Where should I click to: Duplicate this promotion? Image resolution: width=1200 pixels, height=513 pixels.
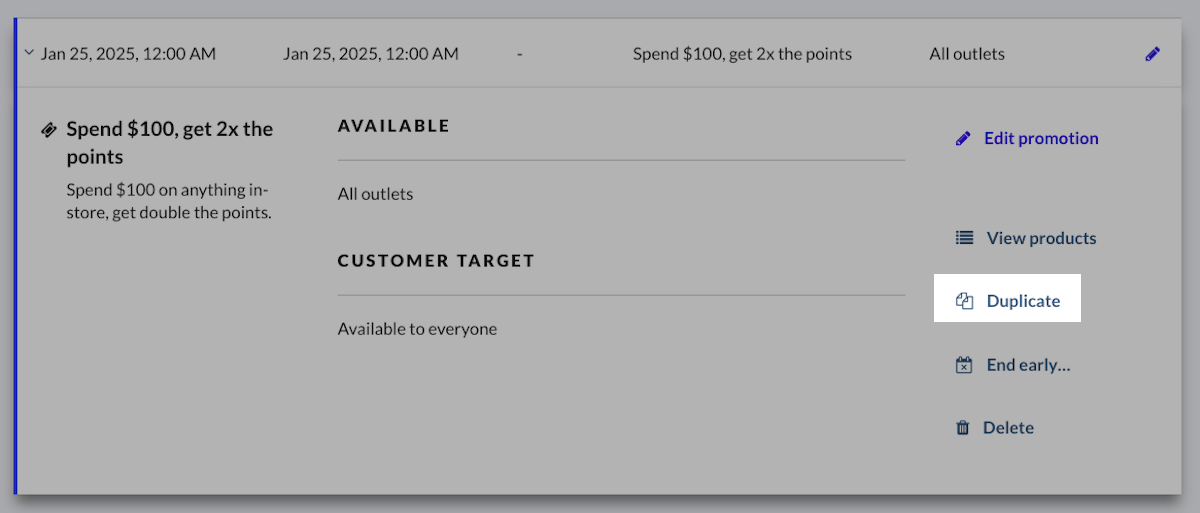coord(1023,301)
